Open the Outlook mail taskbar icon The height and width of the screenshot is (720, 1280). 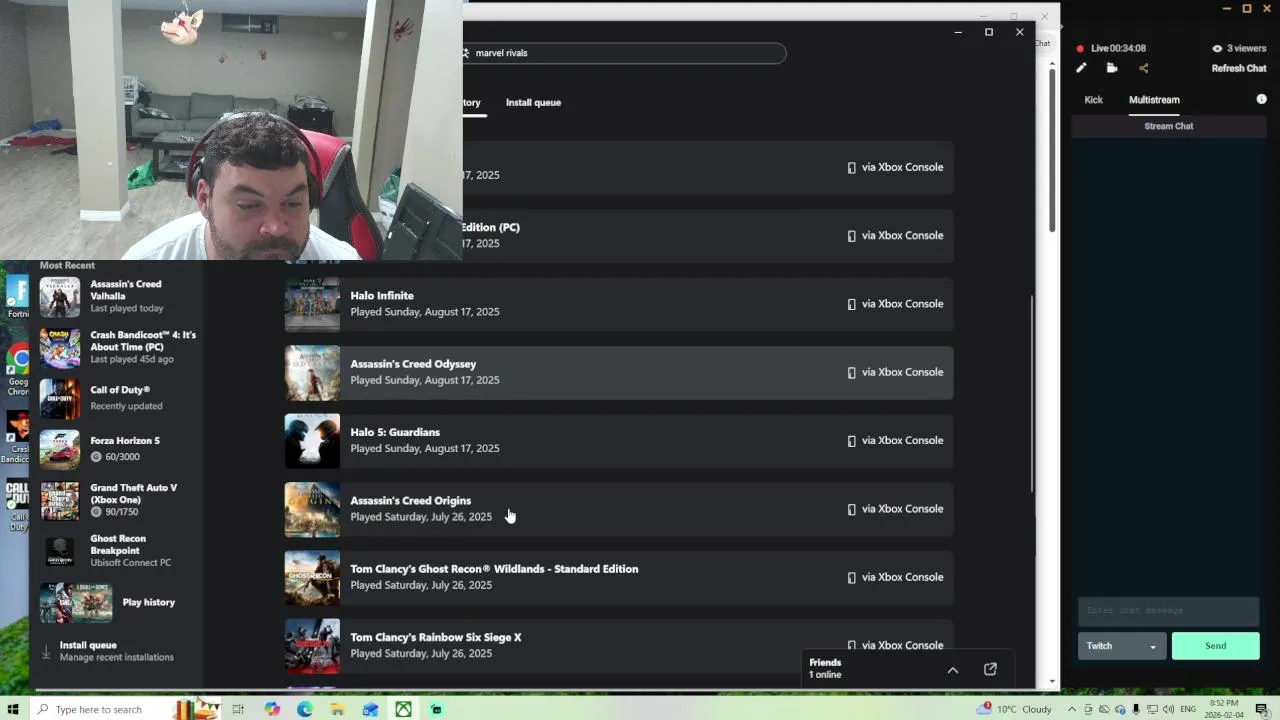(370, 709)
